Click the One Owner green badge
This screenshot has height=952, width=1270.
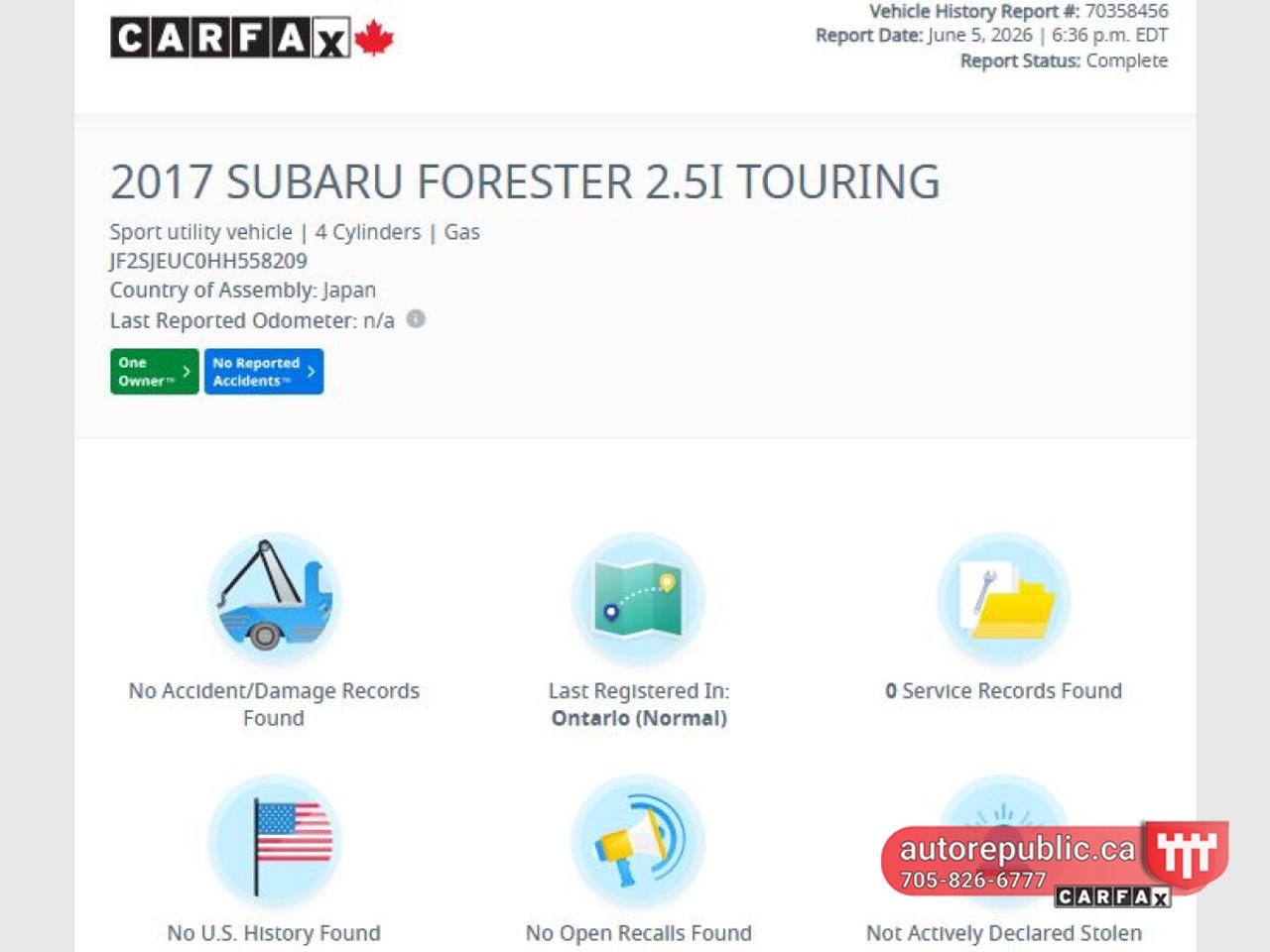(x=154, y=372)
